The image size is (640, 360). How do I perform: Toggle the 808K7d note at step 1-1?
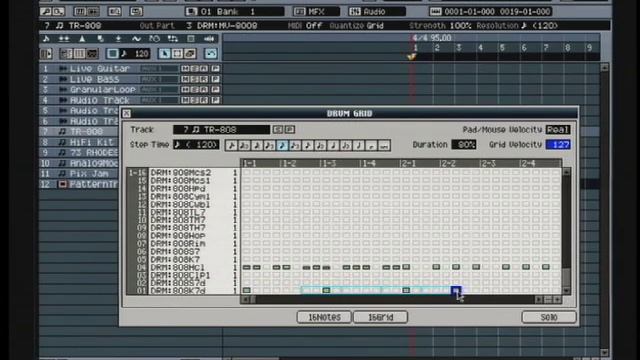(x=247, y=290)
